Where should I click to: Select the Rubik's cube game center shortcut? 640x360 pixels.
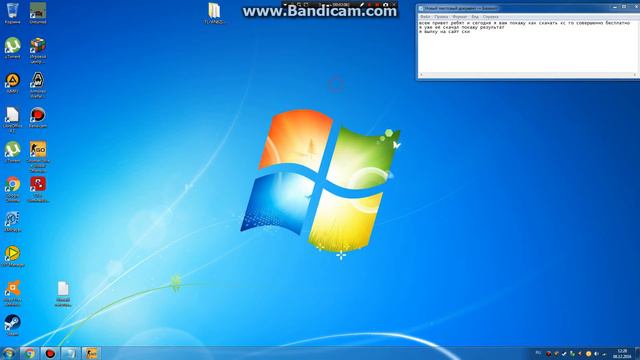coord(38,51)
